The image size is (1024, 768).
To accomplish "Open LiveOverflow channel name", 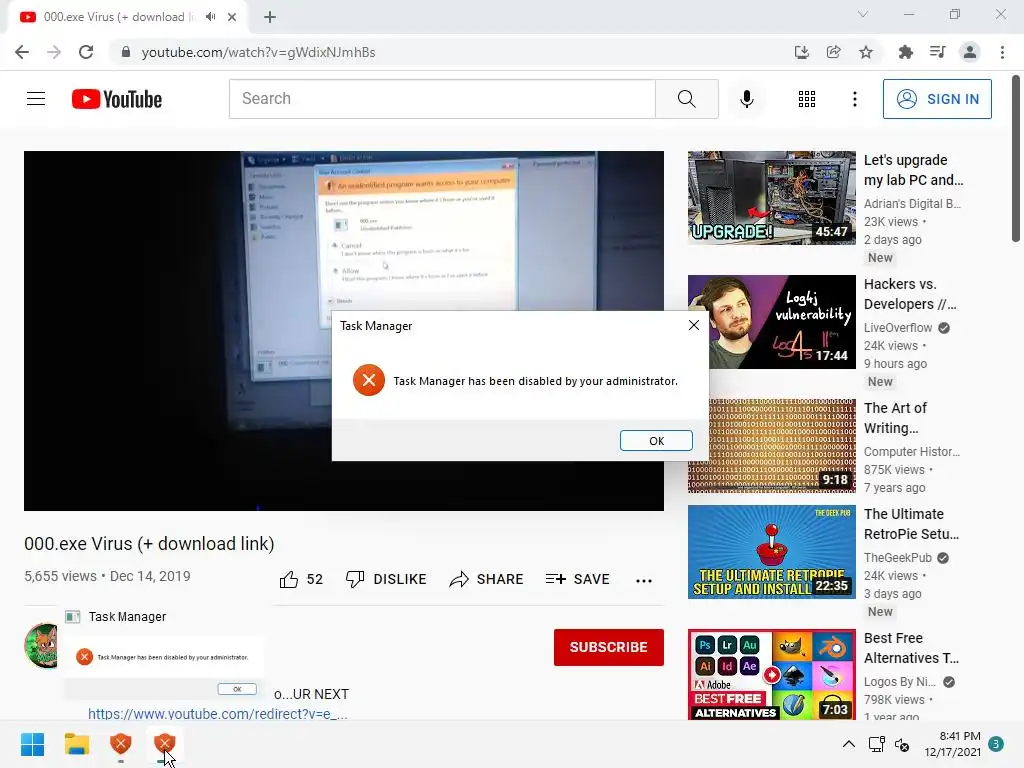I will coord(898,328).
